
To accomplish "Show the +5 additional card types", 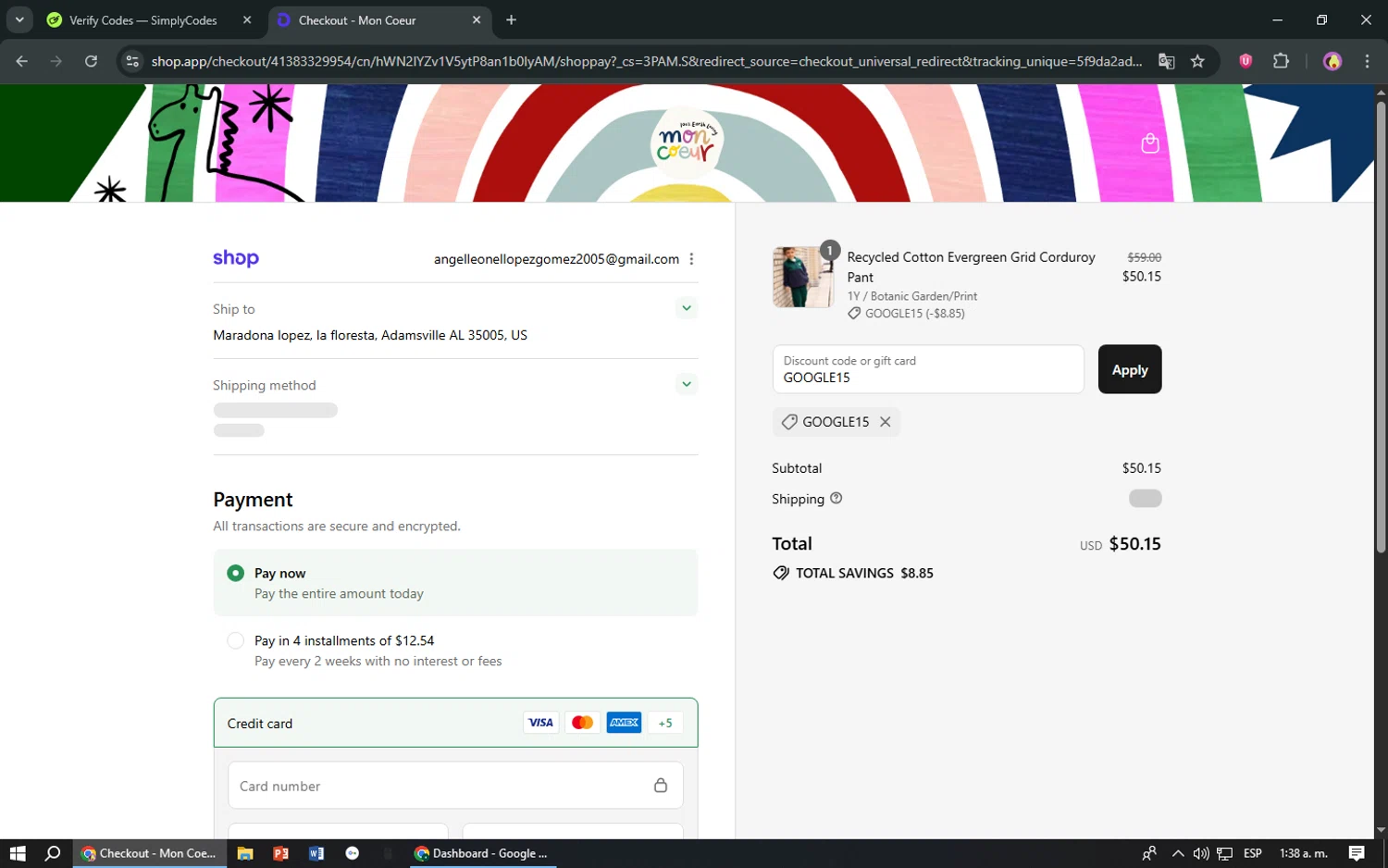I will [665, 723].
